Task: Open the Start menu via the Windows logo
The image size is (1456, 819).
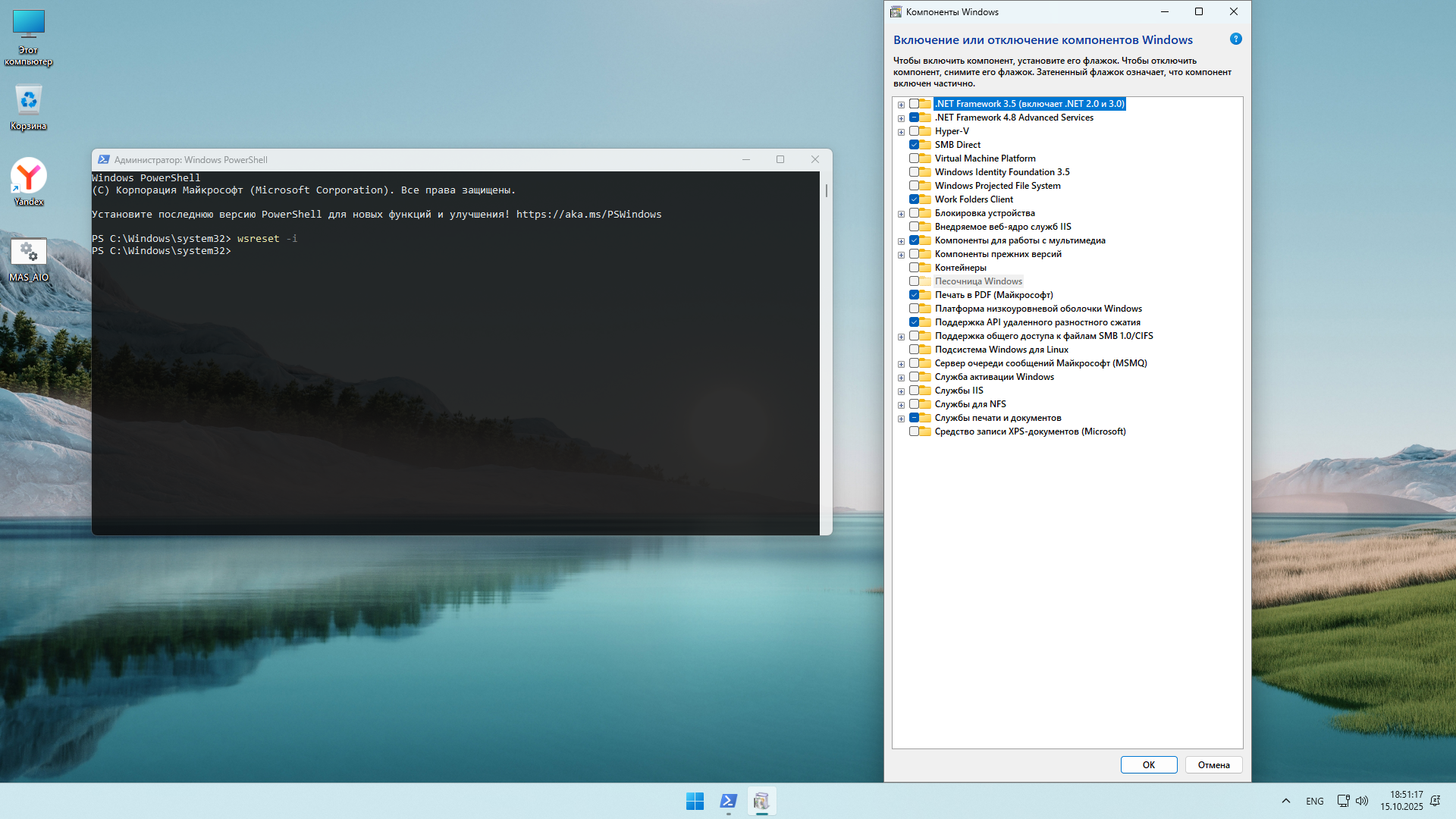Action: pos(695,801)
